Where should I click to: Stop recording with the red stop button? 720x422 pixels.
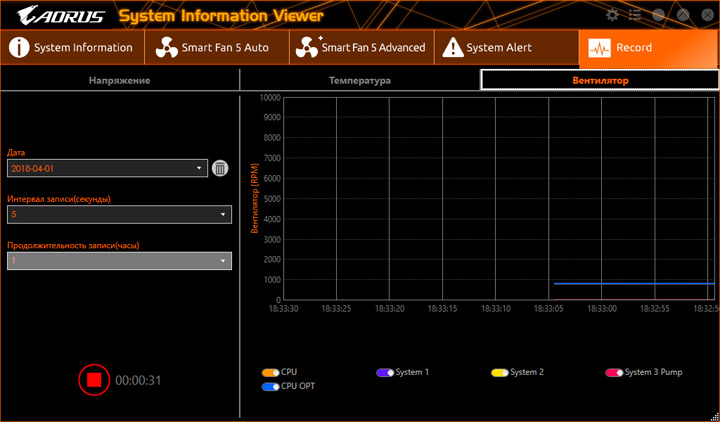pos(94,380)
